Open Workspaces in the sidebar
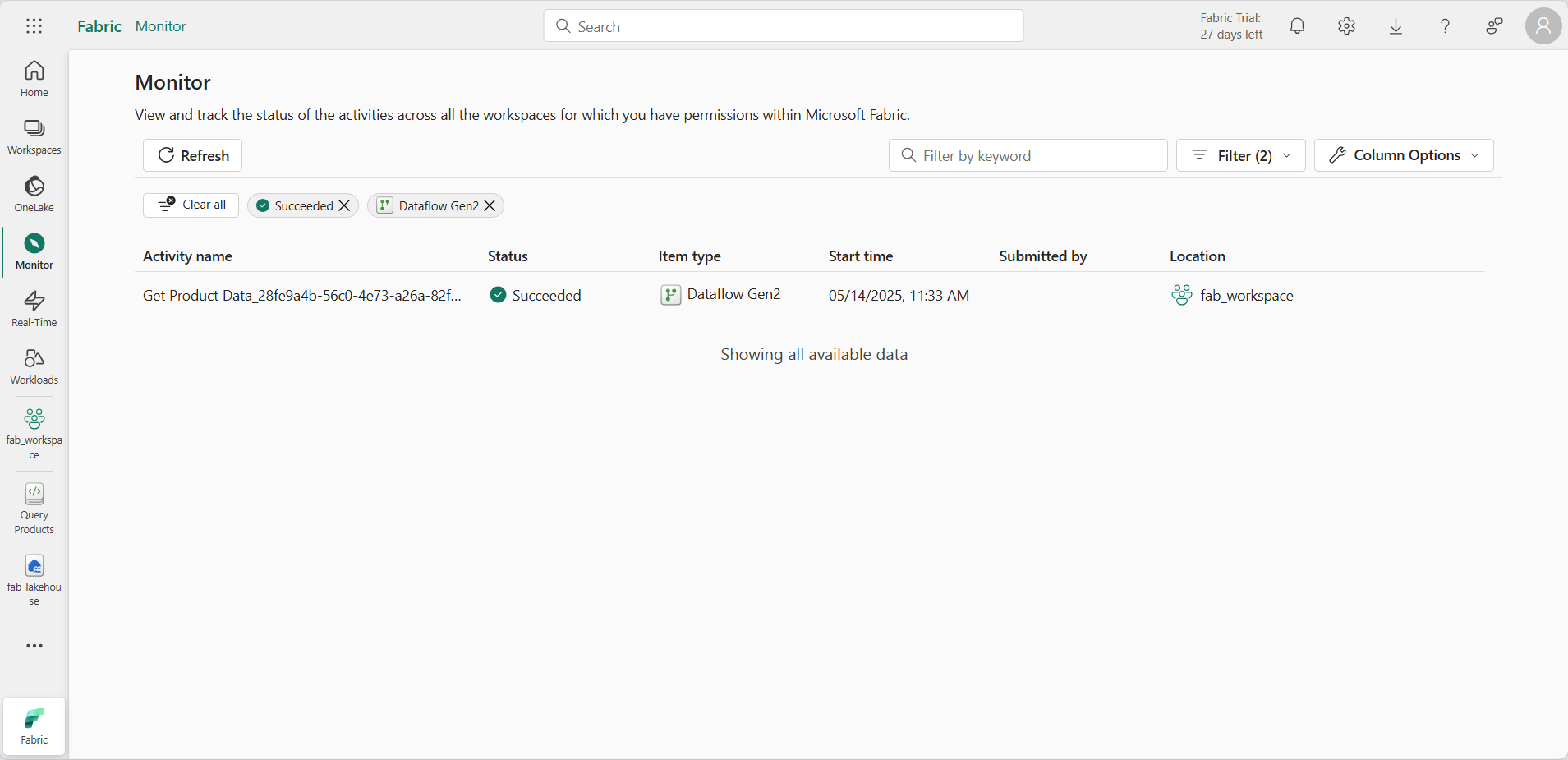Image resolution: width=1568 pixels, height=760 pixels. point(34,136)
